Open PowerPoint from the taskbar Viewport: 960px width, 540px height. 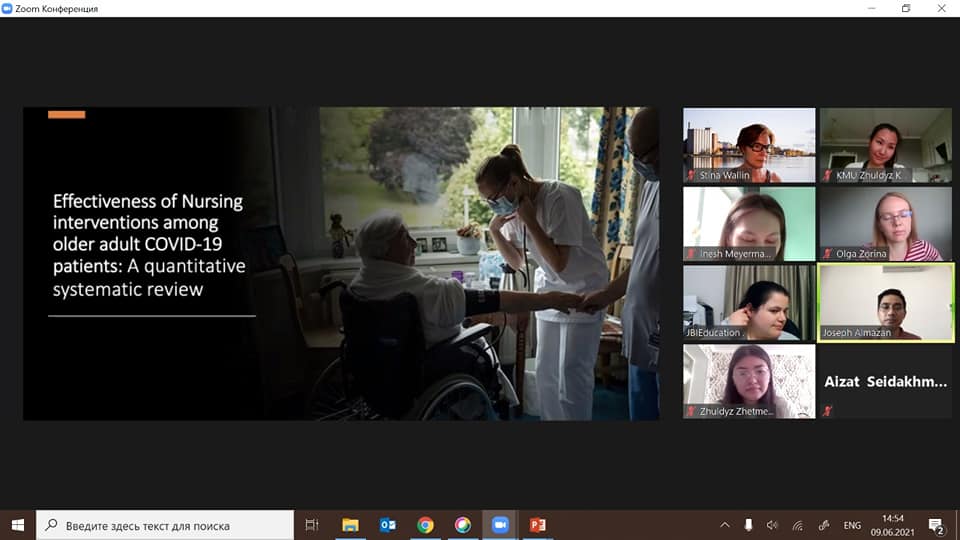point(537,525)
